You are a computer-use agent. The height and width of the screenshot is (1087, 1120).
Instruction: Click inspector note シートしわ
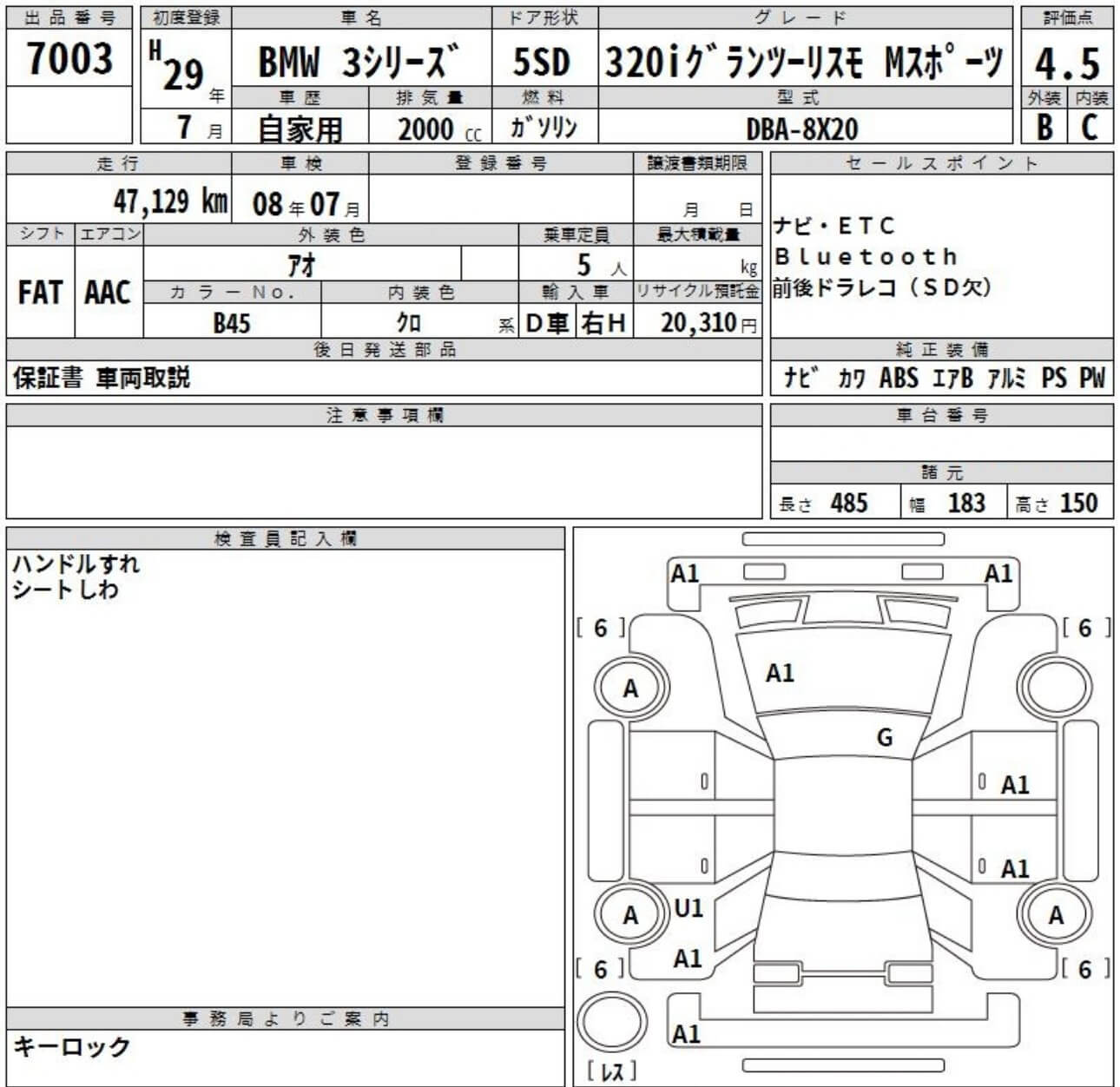click(65, 590)
